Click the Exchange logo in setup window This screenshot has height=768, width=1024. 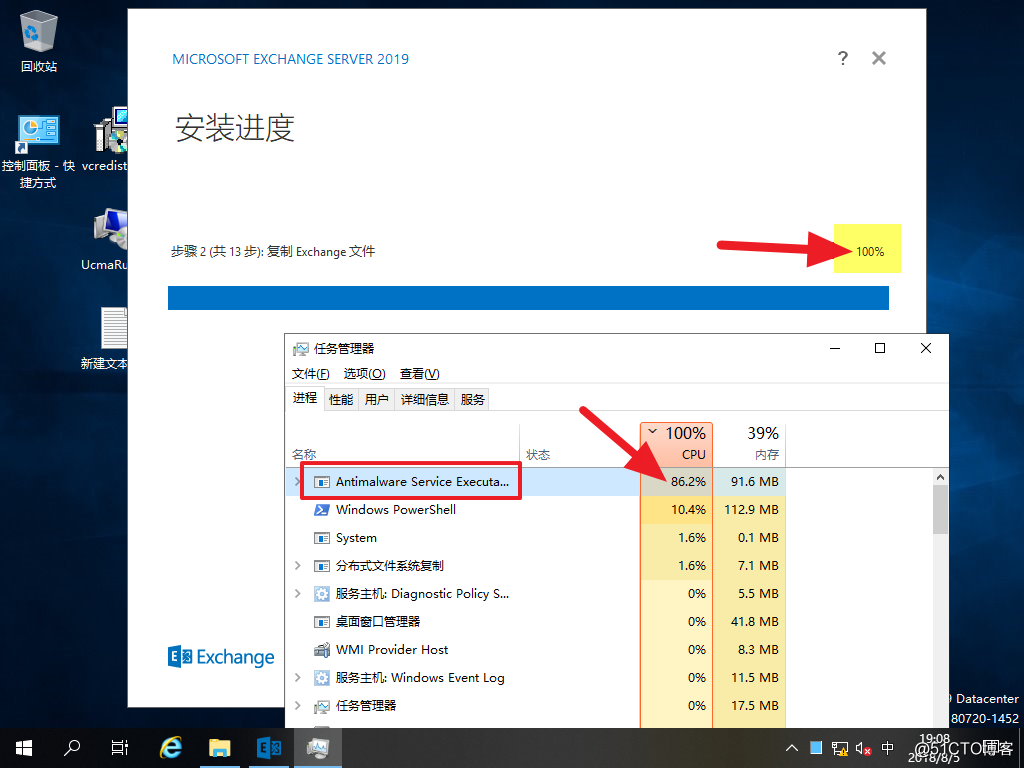(x=221, y=656)
